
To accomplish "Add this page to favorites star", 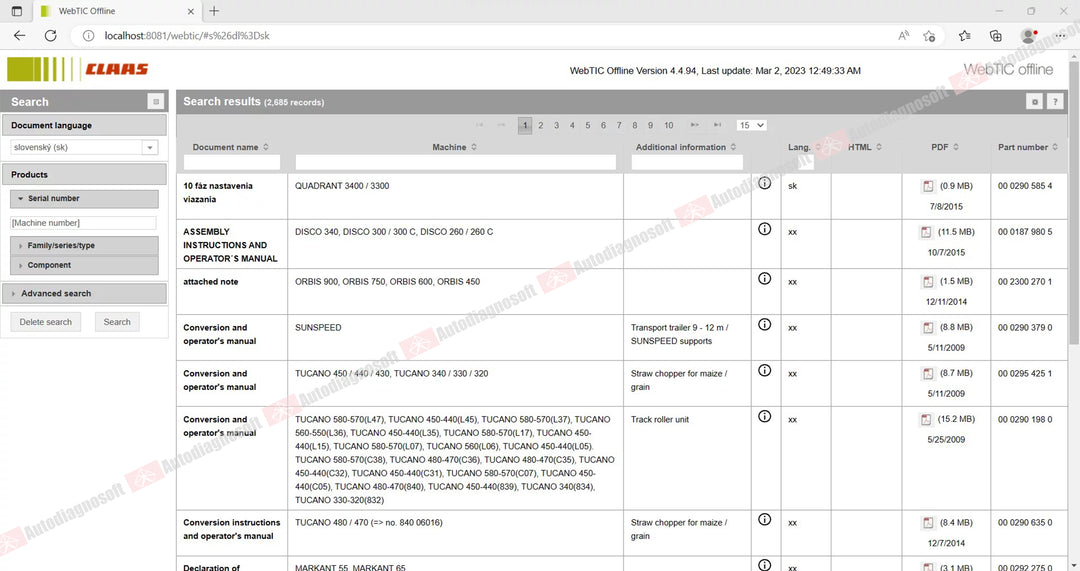I will [929, 36].
